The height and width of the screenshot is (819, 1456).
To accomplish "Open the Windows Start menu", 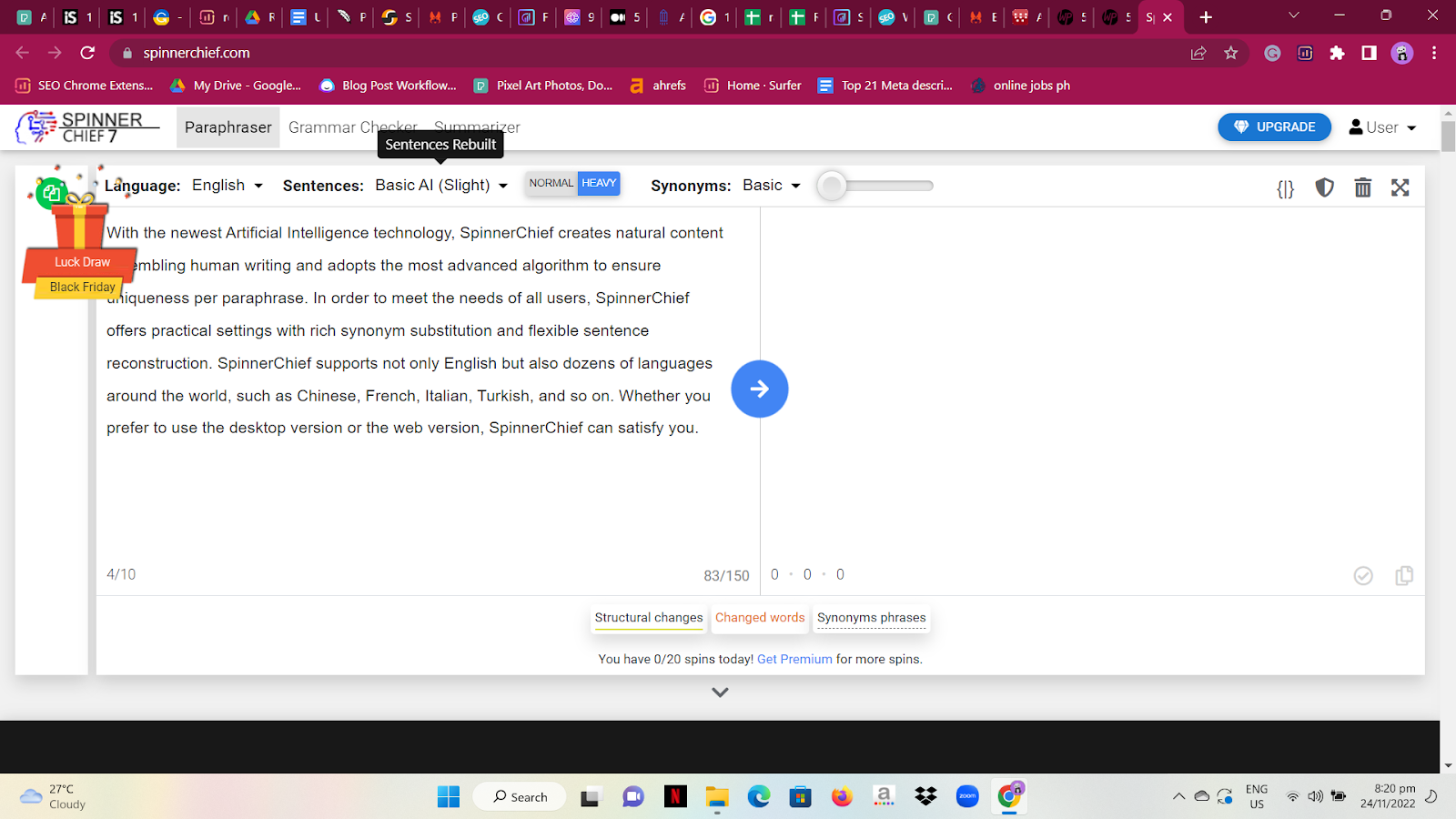I will coord(449,797).
